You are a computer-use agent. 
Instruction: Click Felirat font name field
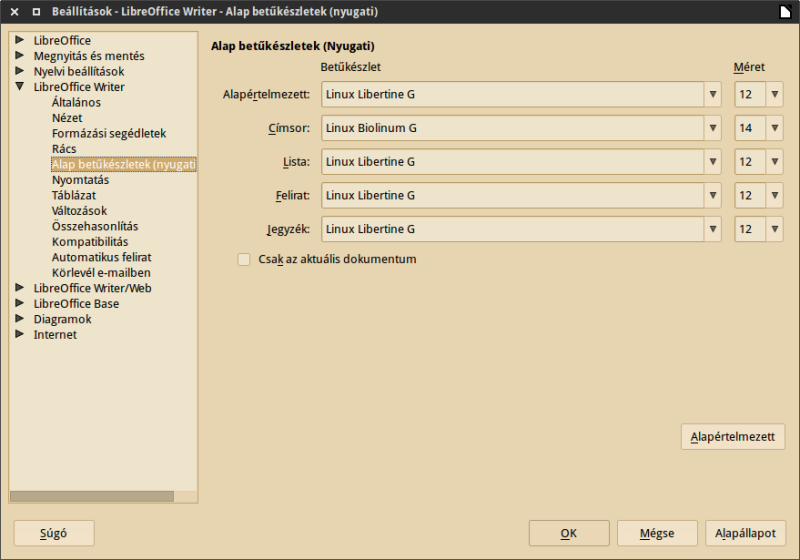(x=513, y=195)
